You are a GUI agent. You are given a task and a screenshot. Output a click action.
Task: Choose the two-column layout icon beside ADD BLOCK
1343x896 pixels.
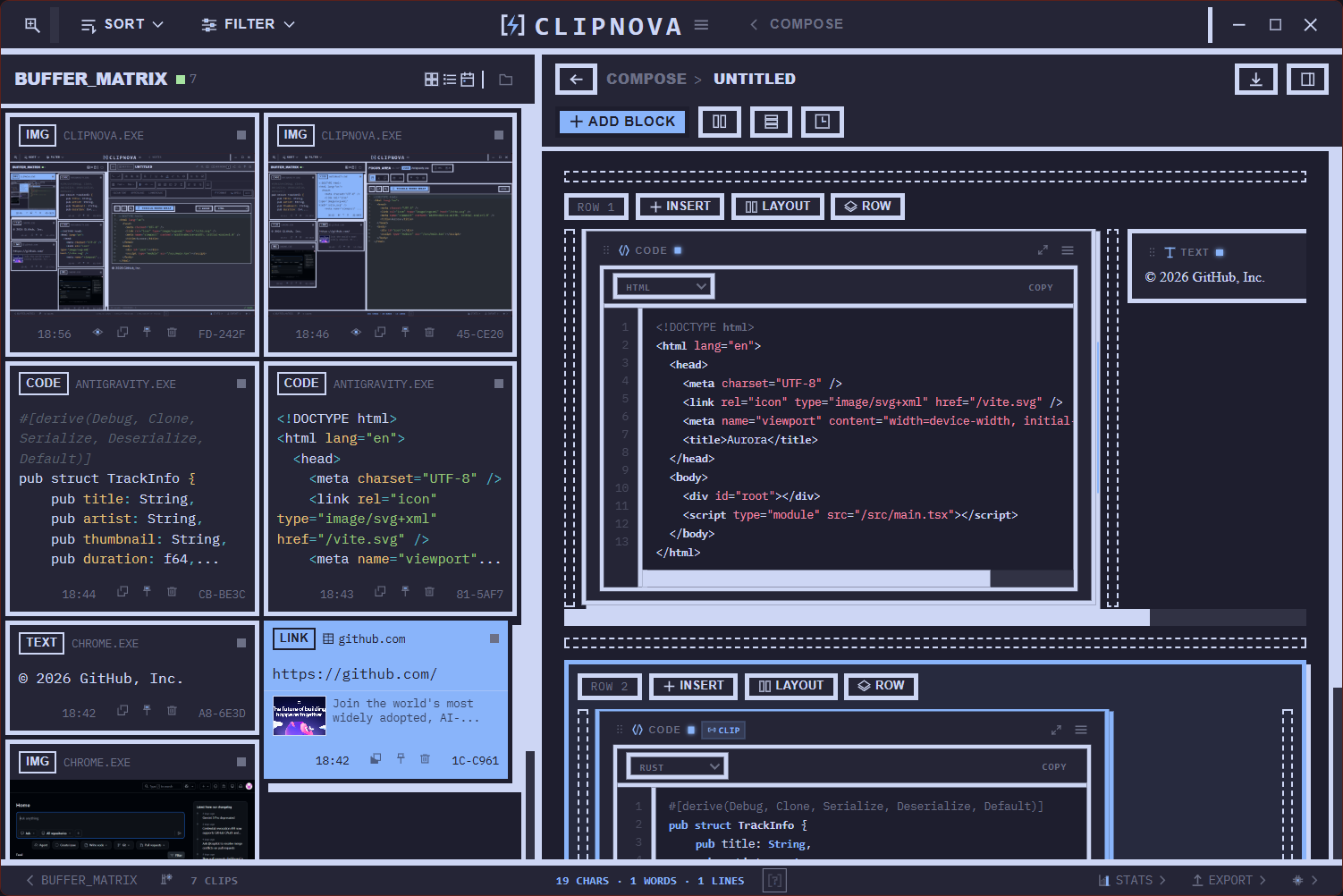click(x=720, y=122)
